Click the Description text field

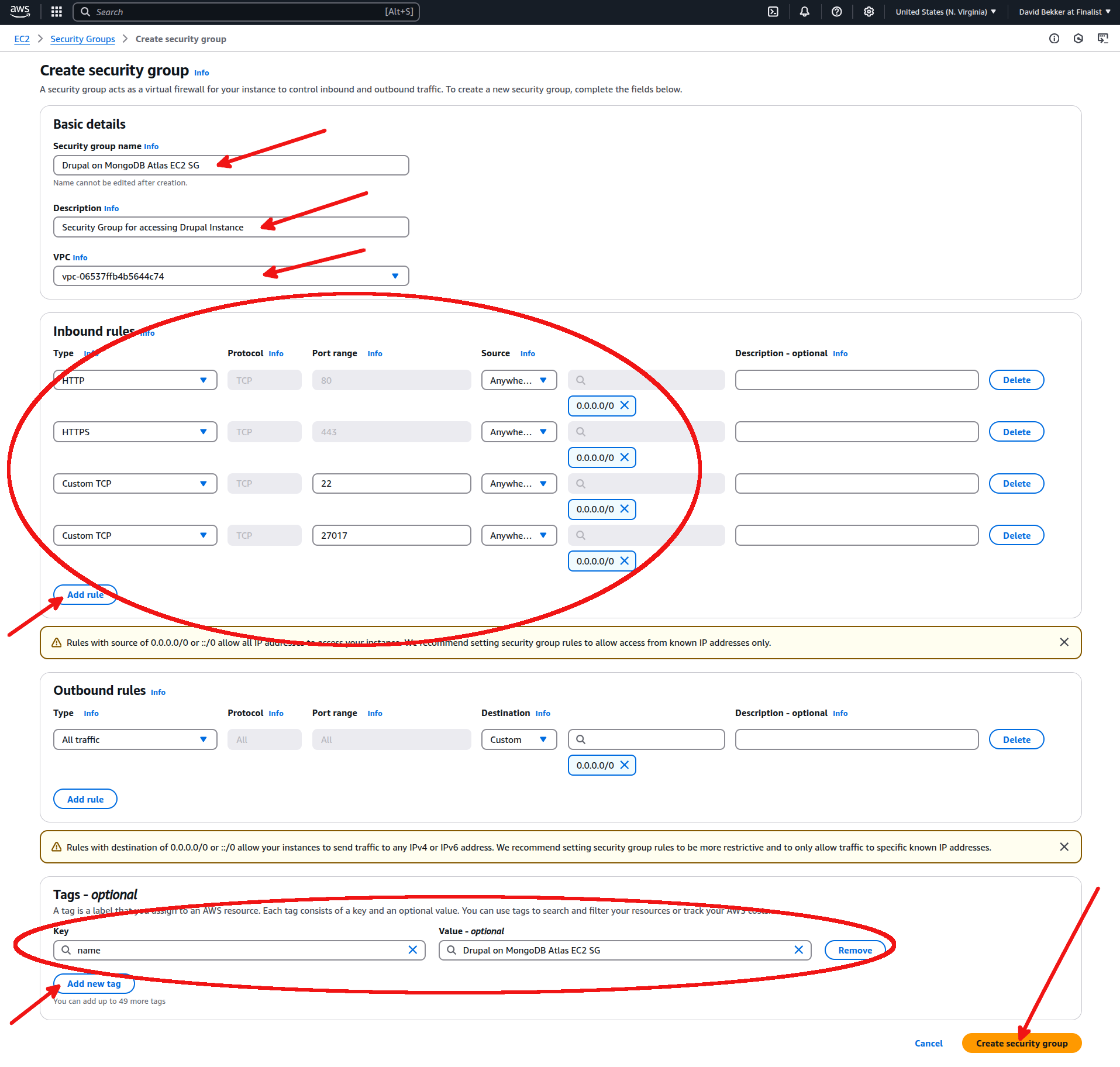(x=231, y=227)
